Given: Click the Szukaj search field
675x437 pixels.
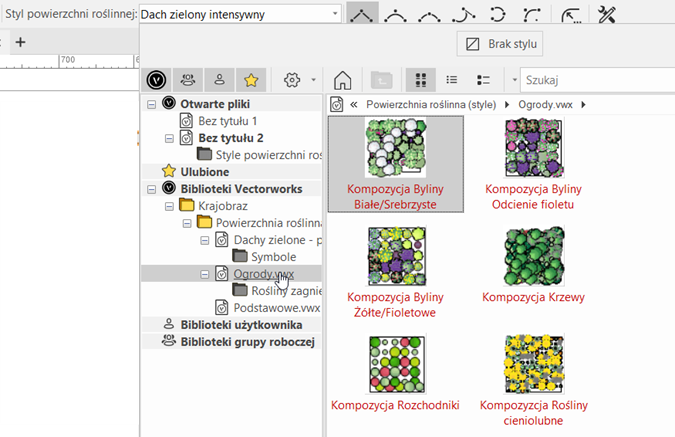Looking at the screenshot, I should click(x=598, y=80).
